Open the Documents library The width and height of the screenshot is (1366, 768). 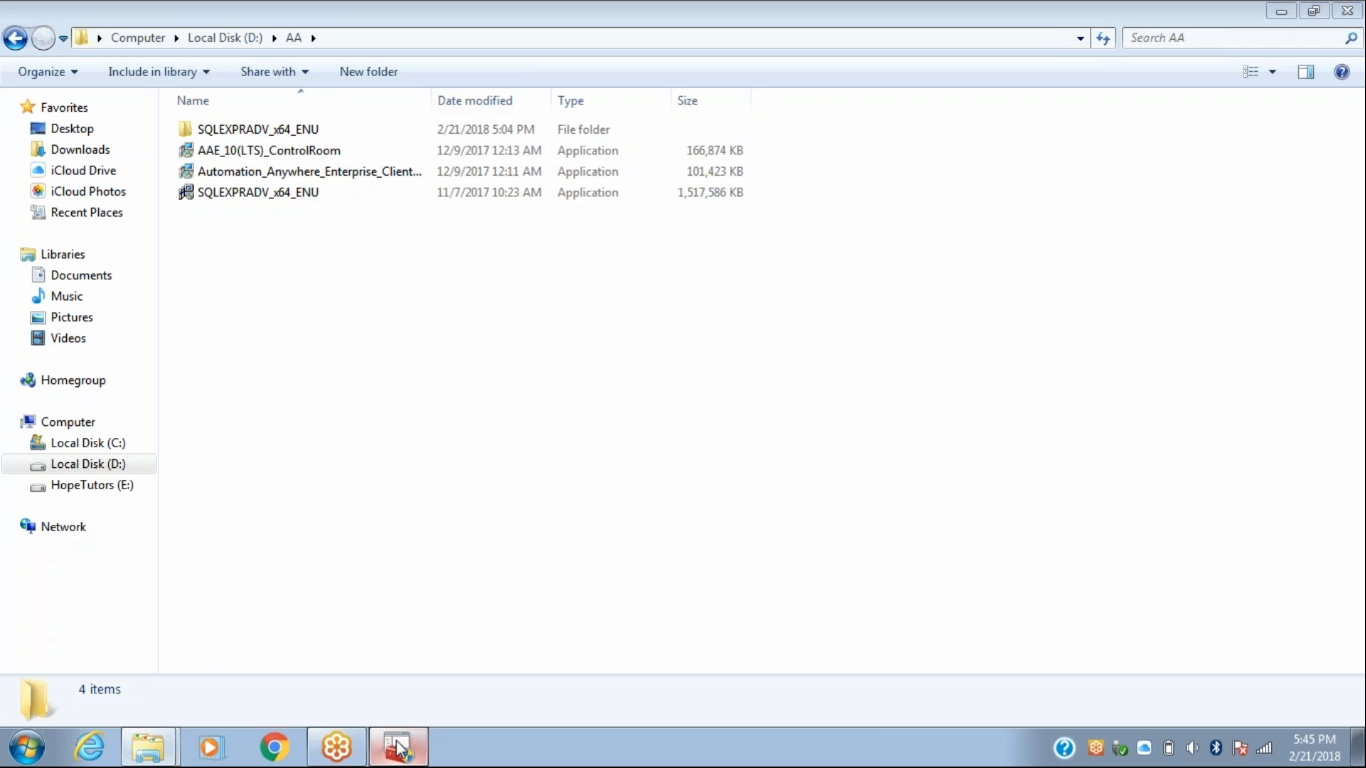coord(81,276)
